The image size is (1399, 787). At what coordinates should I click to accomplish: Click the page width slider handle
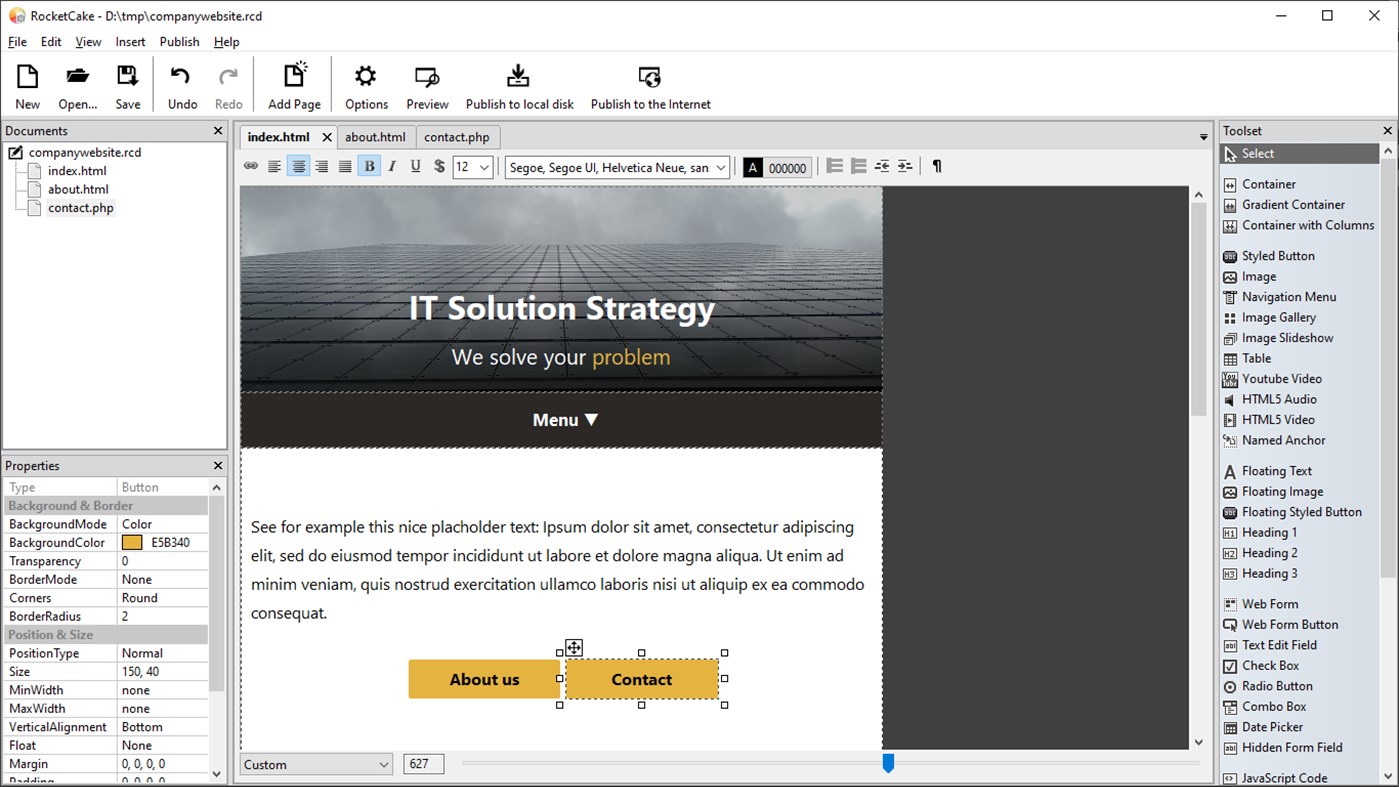[x=888, y=764]
